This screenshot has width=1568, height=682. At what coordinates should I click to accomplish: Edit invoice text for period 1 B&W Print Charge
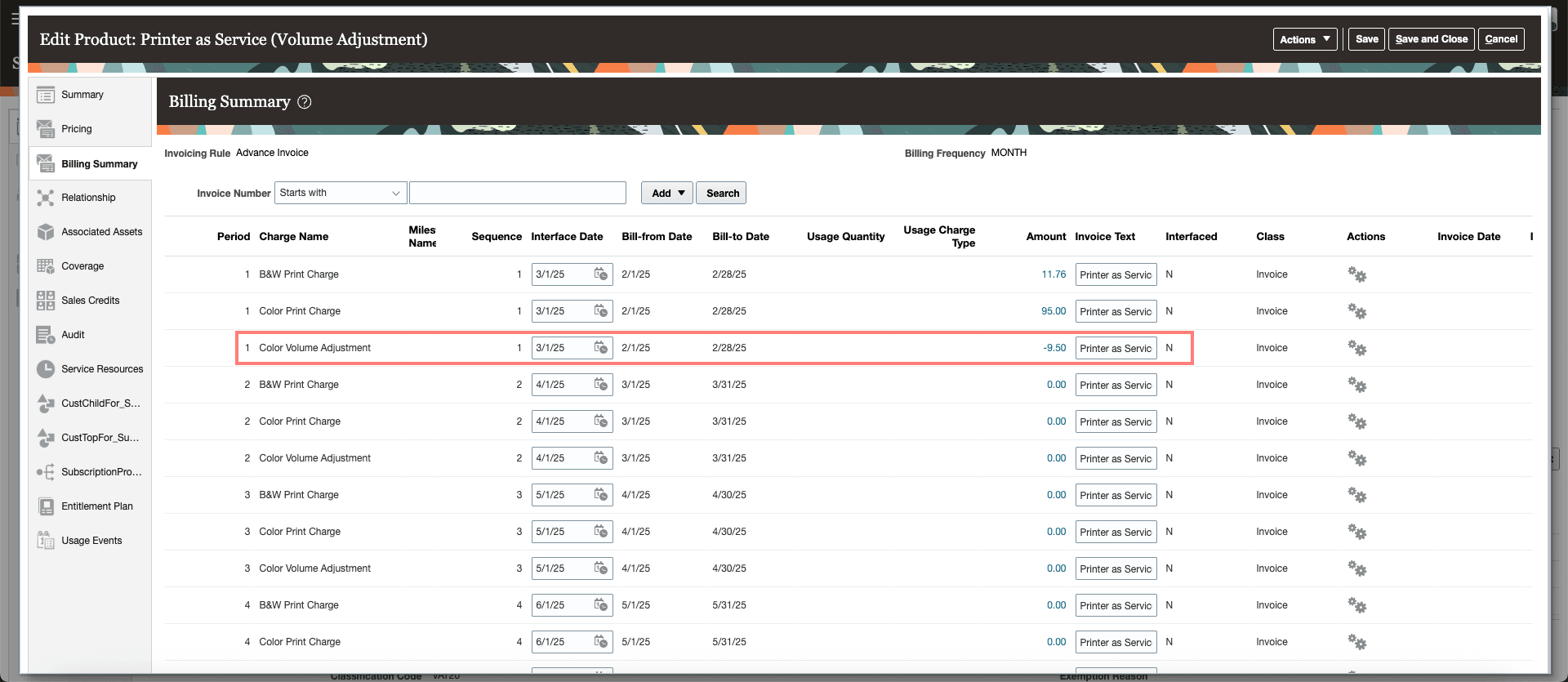coord(1116,274)
